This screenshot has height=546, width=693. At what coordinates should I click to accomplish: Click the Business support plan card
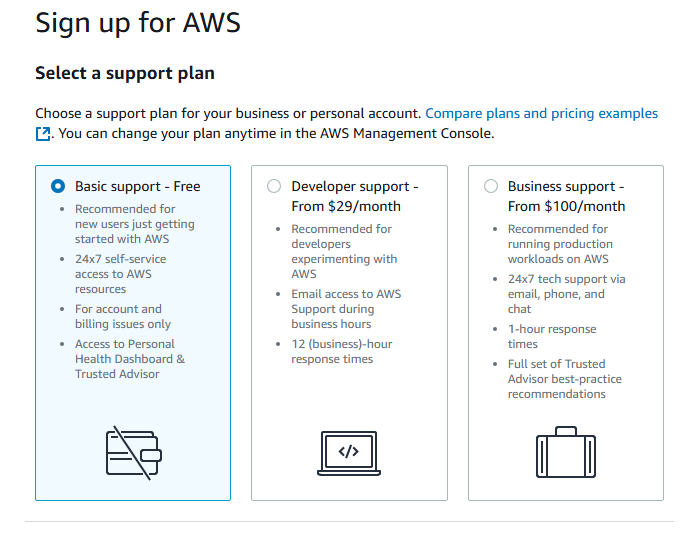tap(566, 333)
